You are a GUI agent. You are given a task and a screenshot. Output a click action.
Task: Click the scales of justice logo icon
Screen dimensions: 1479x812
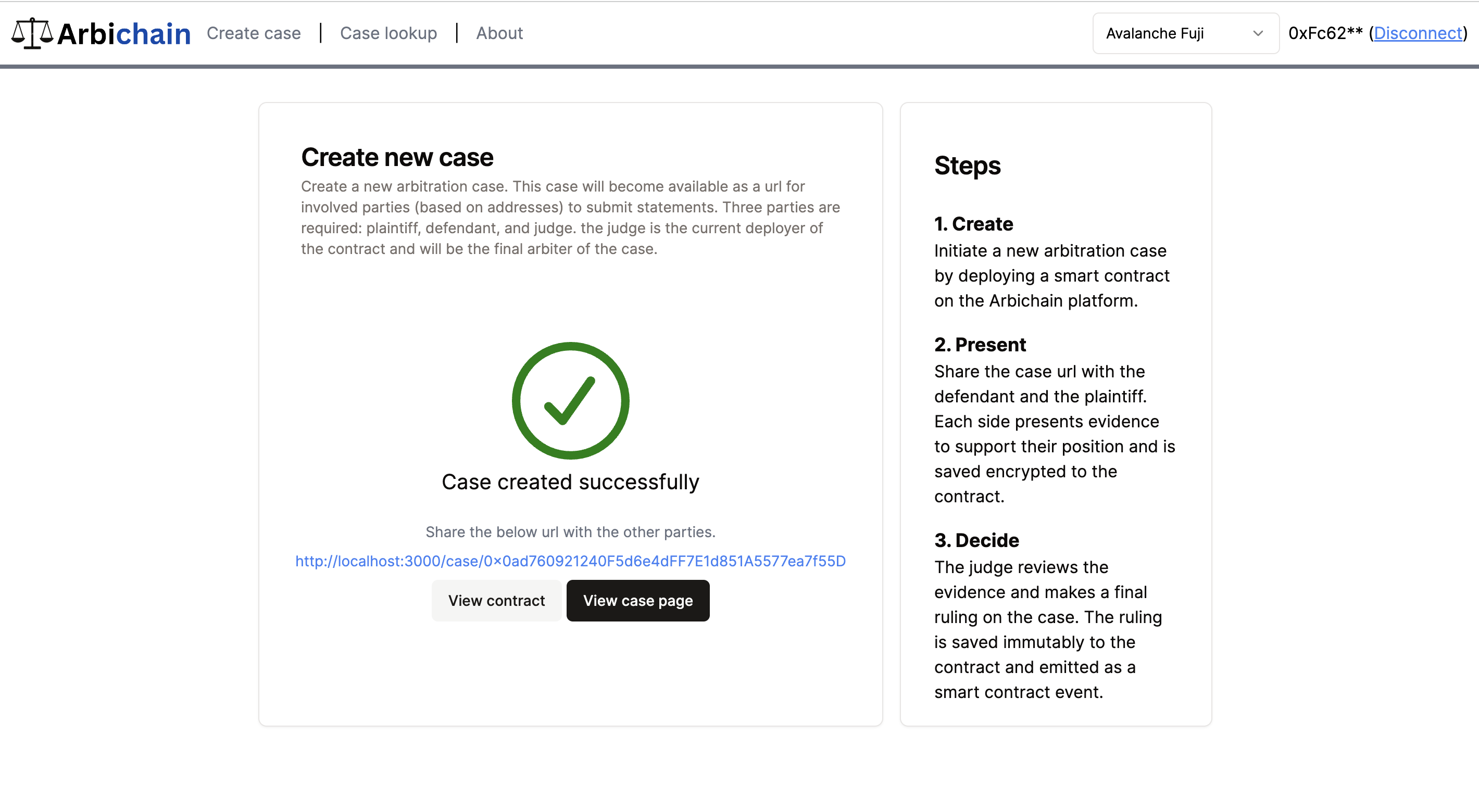[32, 33]
